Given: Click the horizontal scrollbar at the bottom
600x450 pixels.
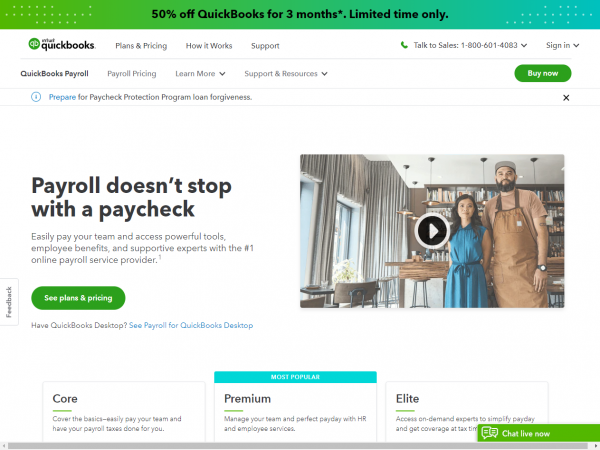Looking at the screenshot, I should tap(298, 446).
